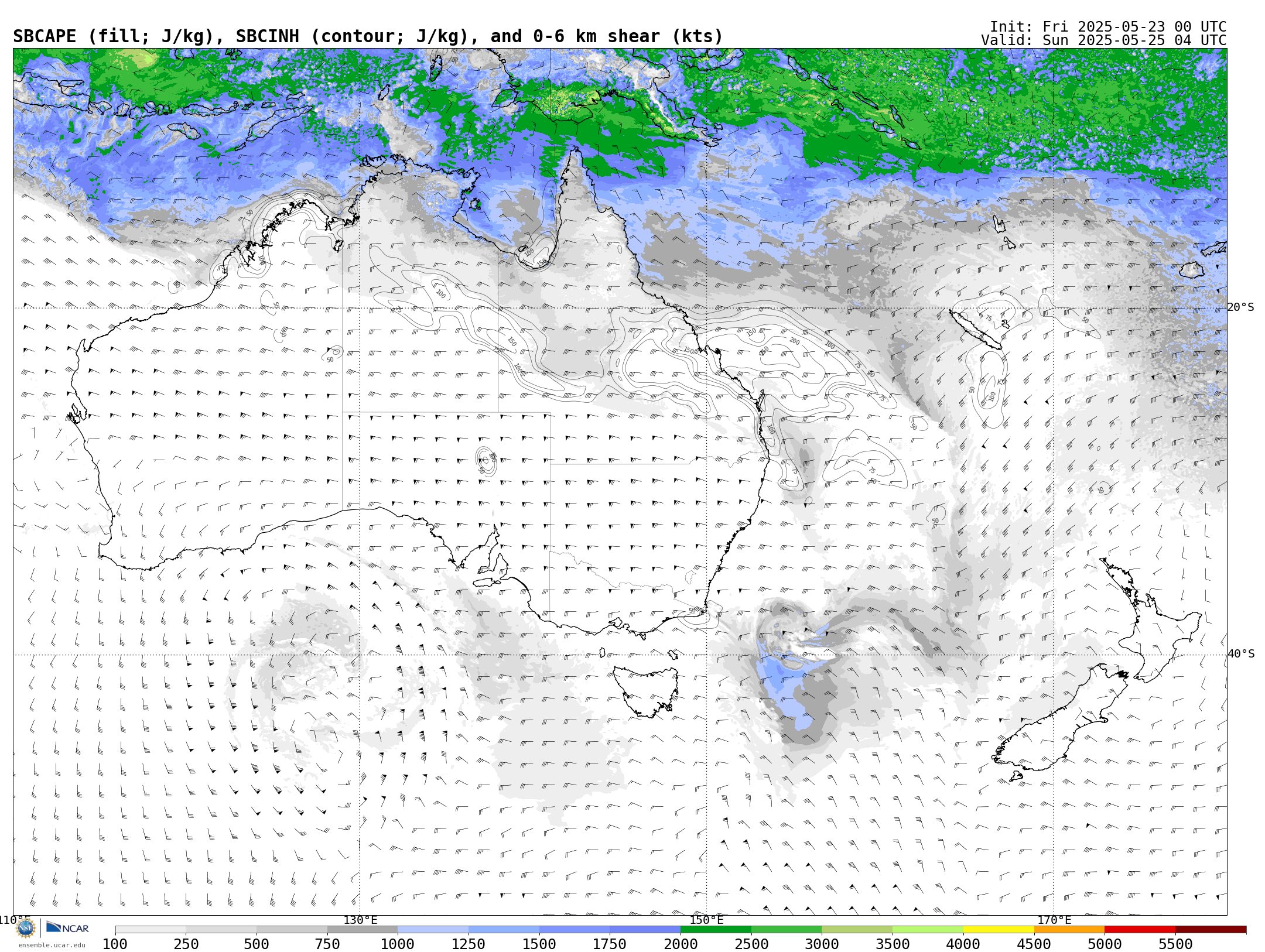Click the colorbar label 1750

(x=610, y=944)
